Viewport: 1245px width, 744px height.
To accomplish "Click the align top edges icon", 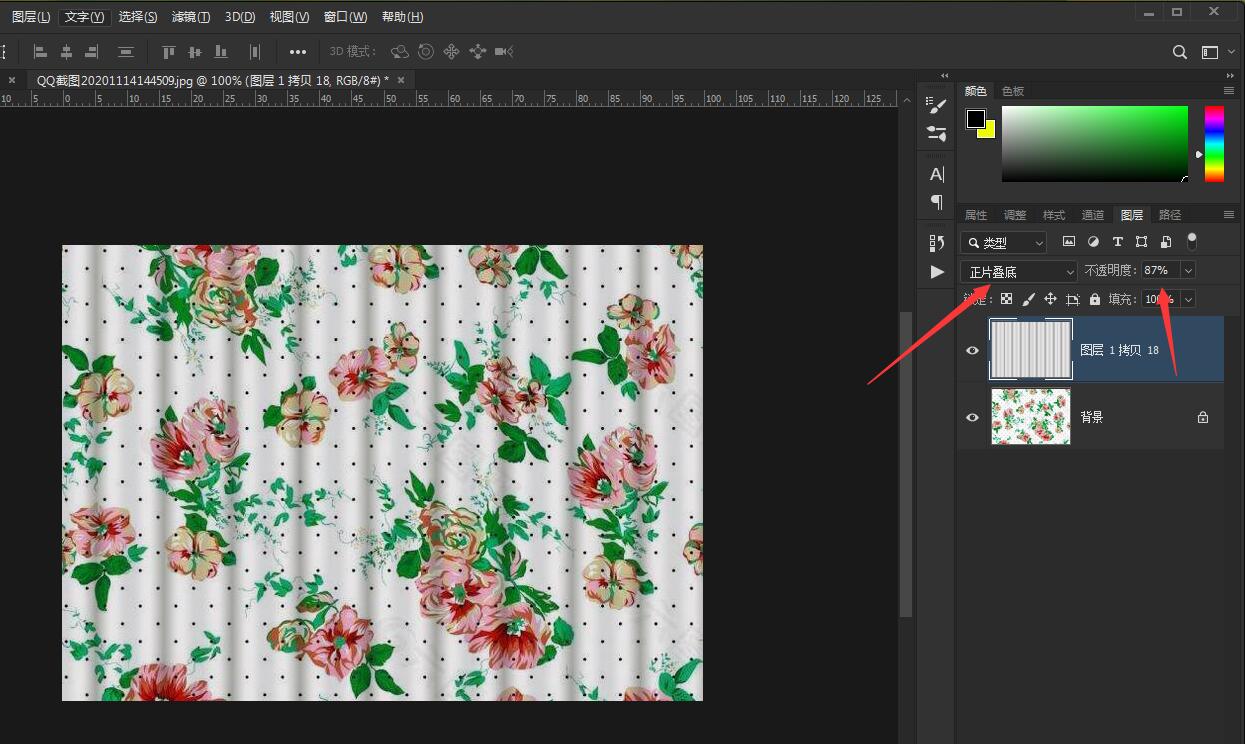I will [168, 51].
